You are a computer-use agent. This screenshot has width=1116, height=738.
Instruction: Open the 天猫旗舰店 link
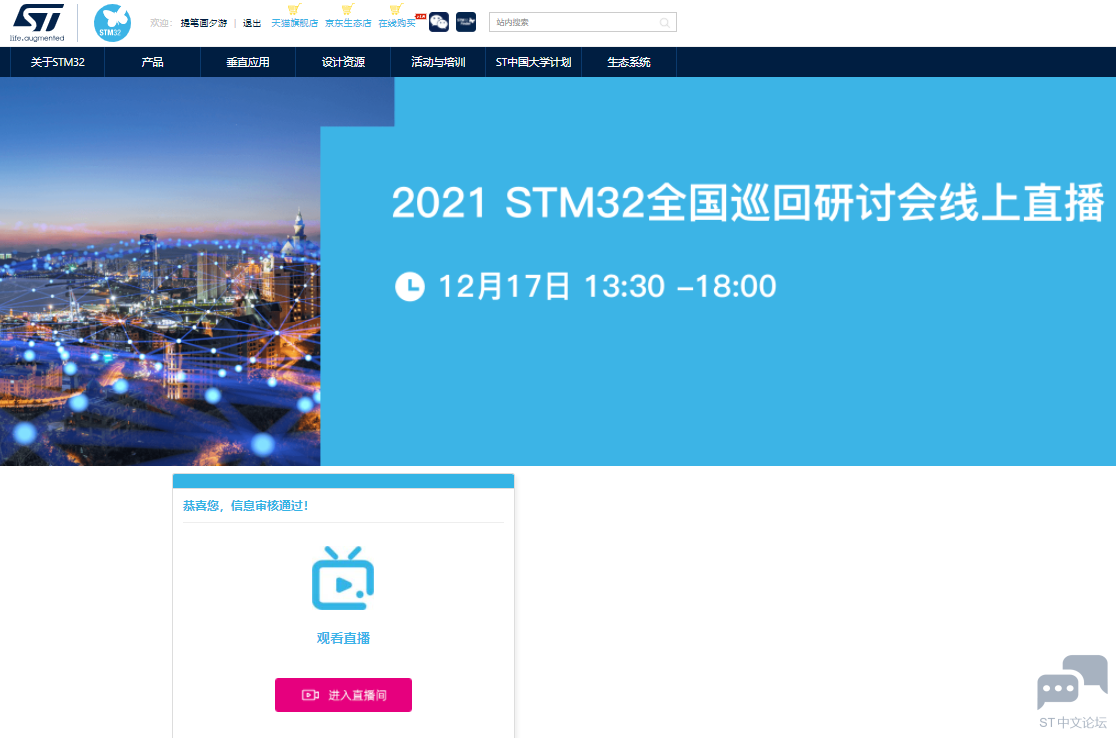pyautogui.click(x=295, y=23)
